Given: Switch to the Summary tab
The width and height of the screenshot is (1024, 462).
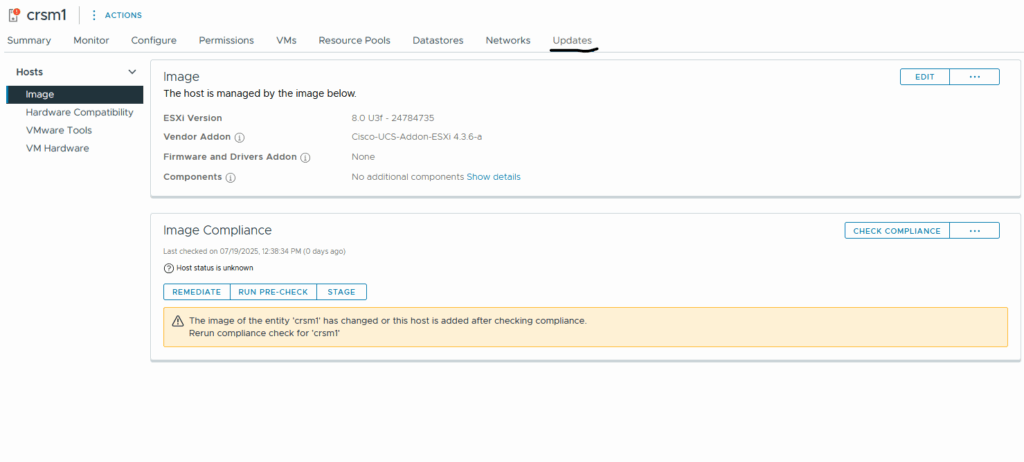Looking at the screenshot, I should click(29, 41).
